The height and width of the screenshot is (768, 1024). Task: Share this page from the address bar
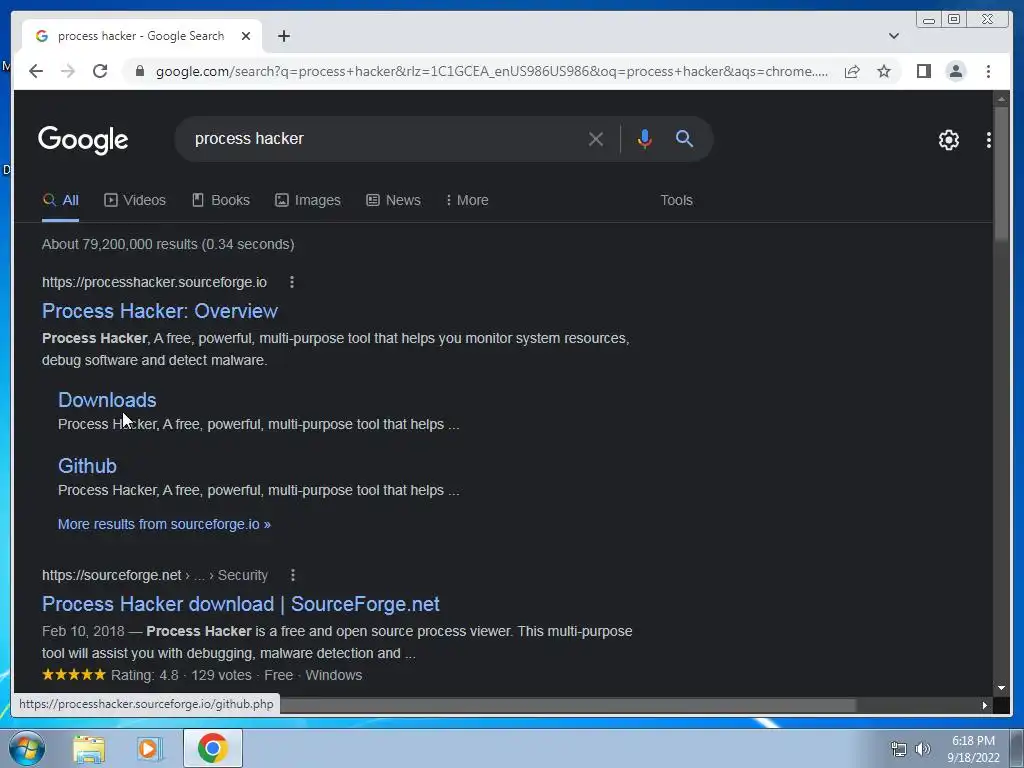[x=852, y=71]
